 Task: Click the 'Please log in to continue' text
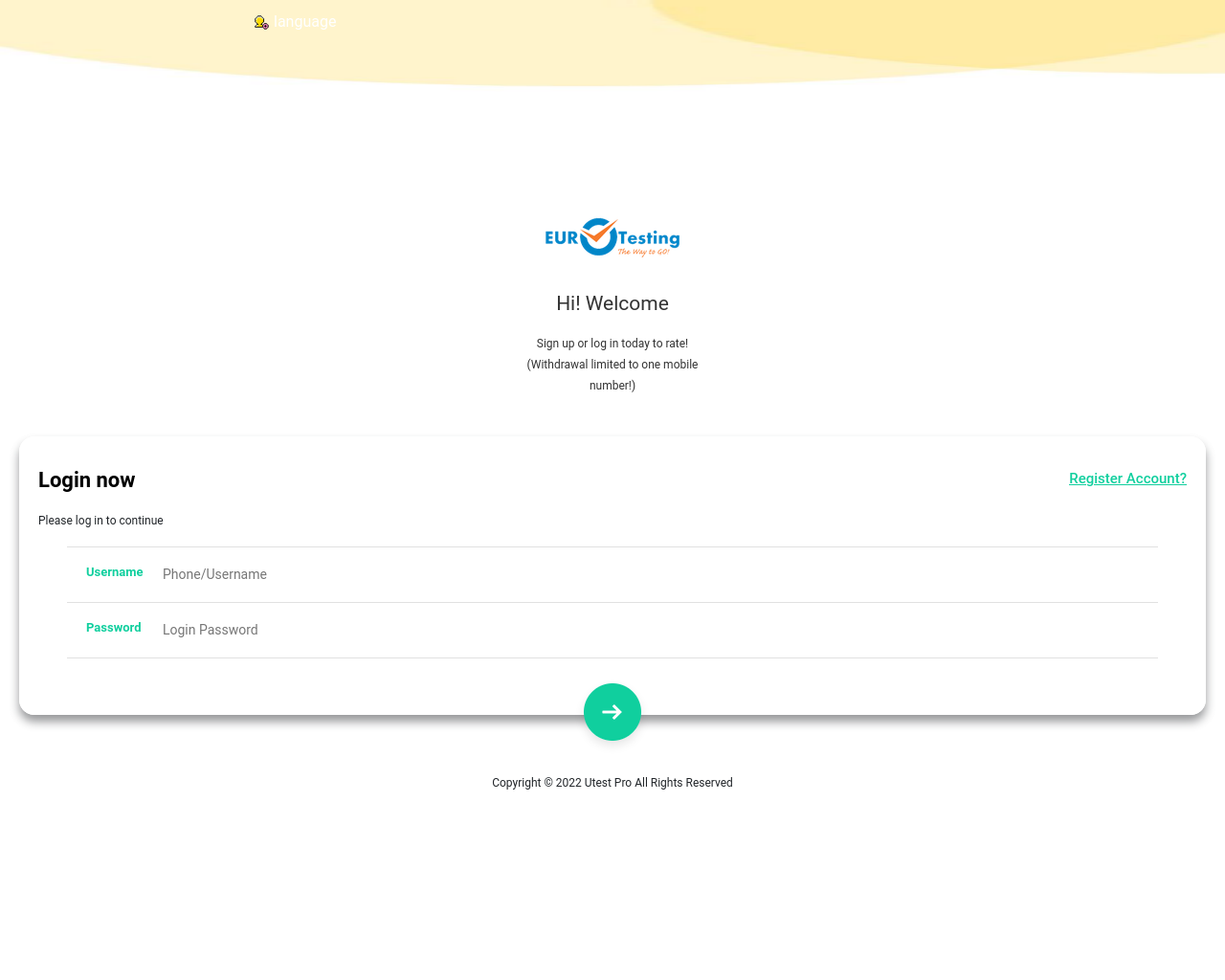[100, 521]
